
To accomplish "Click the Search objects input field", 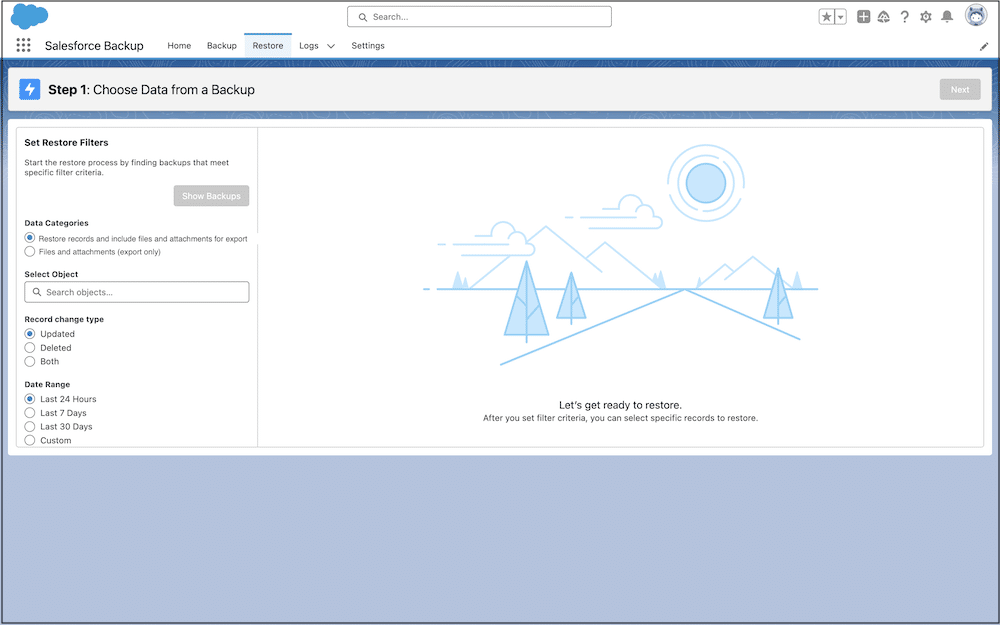I will pyautogui.click(x=136, y=292).
